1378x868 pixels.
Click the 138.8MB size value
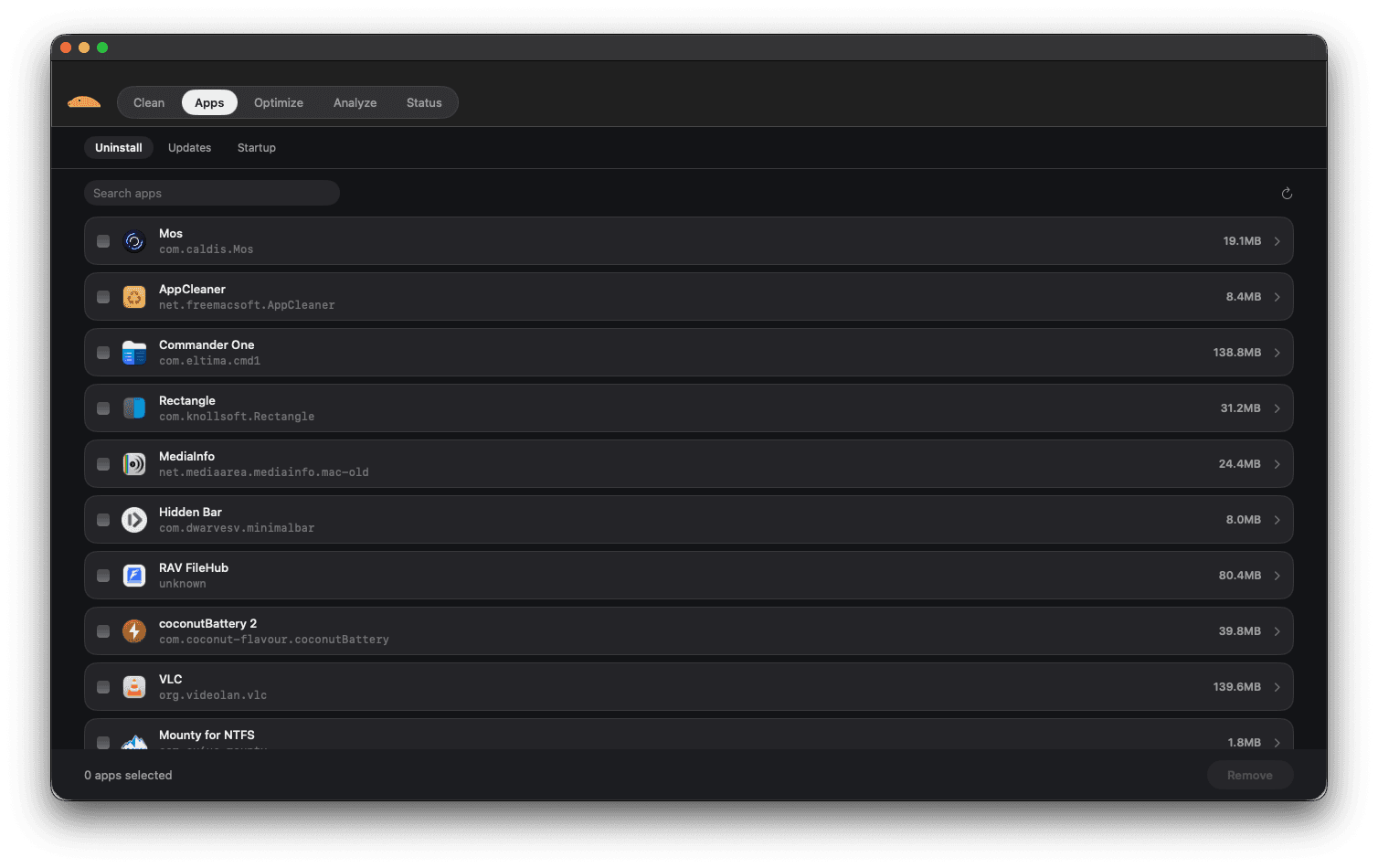point(1237,353)
